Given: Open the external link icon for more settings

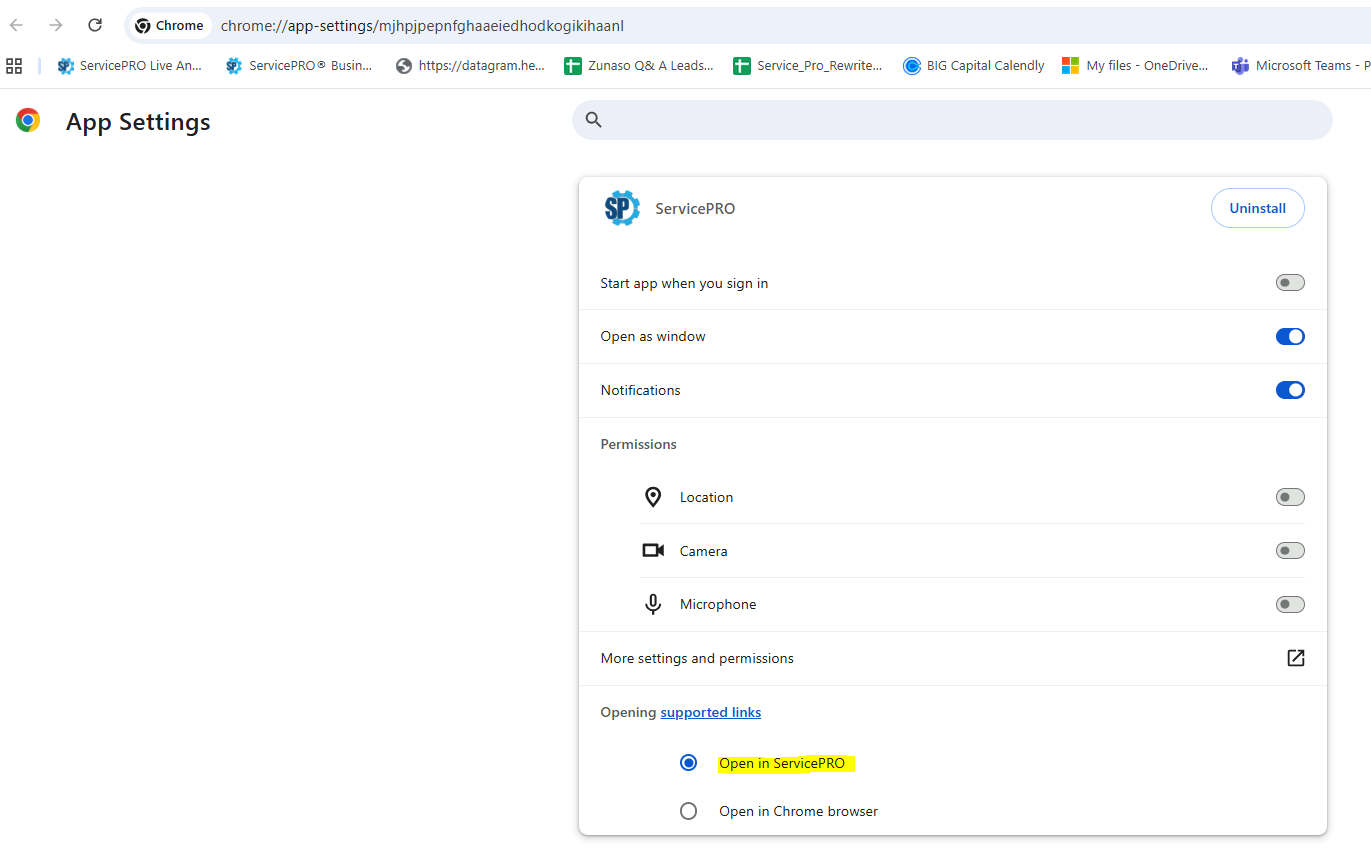Looking at the screenshot, I should (x=1295, y=658).
